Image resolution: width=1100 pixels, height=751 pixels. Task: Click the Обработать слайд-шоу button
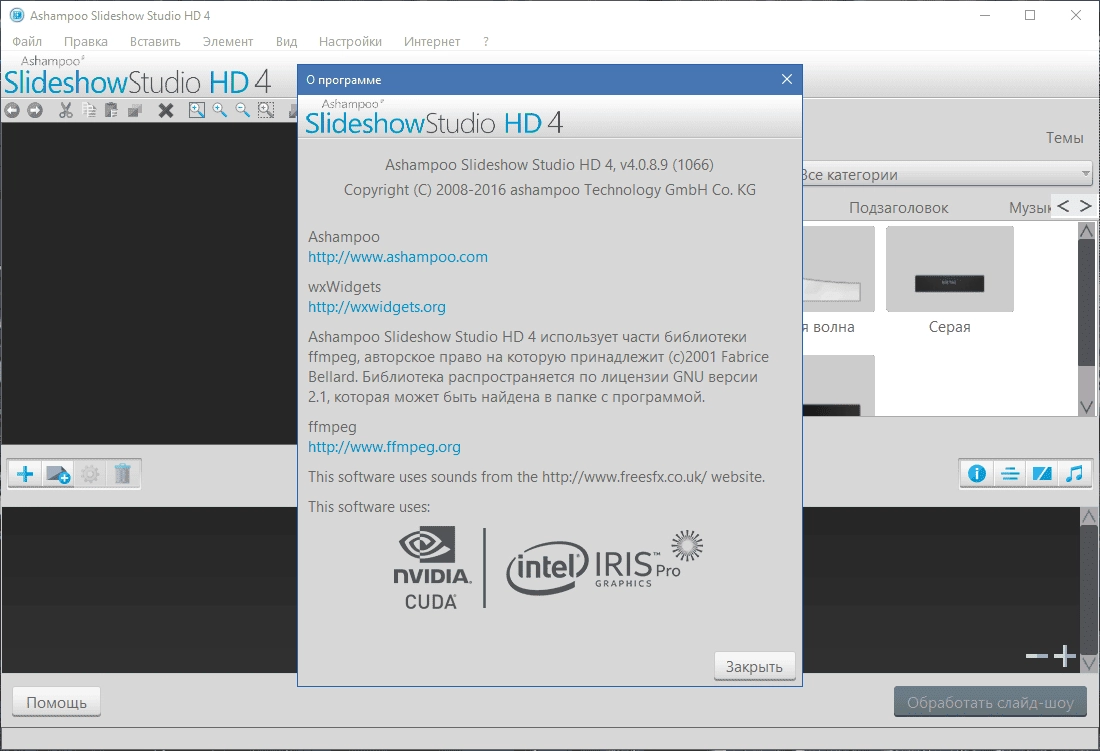(990, 702)
